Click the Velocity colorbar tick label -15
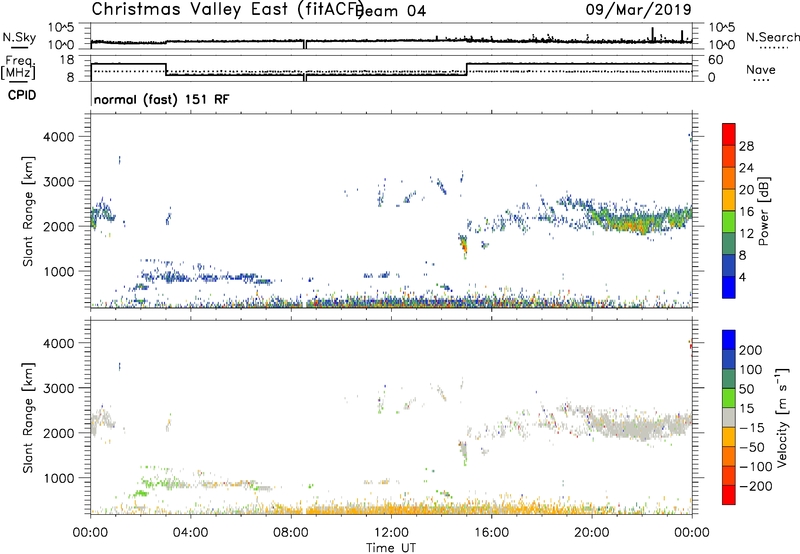 click(x=752, y=427)
